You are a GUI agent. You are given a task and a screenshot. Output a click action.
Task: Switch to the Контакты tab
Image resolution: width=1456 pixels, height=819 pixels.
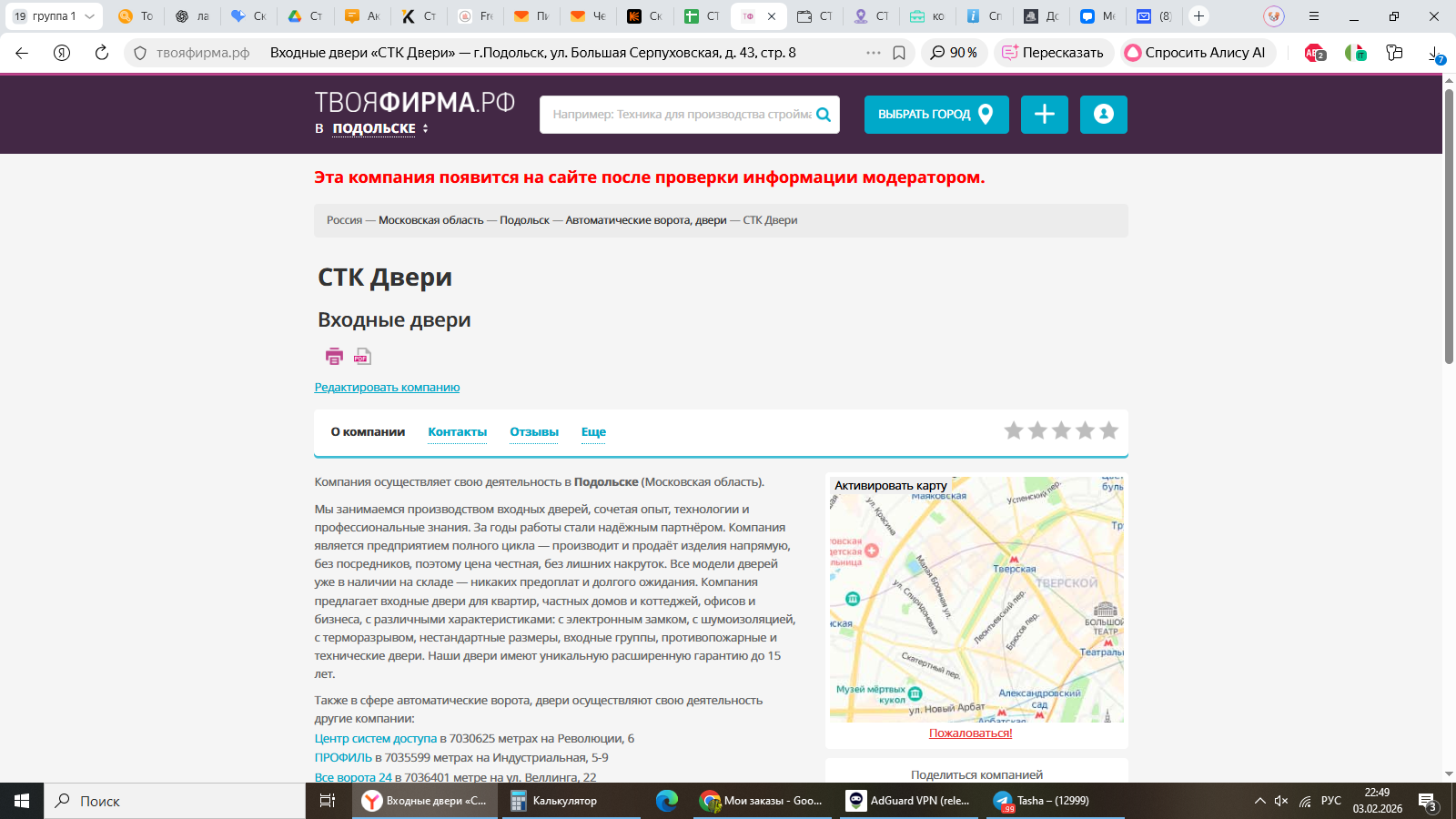[x=458, y=432]
